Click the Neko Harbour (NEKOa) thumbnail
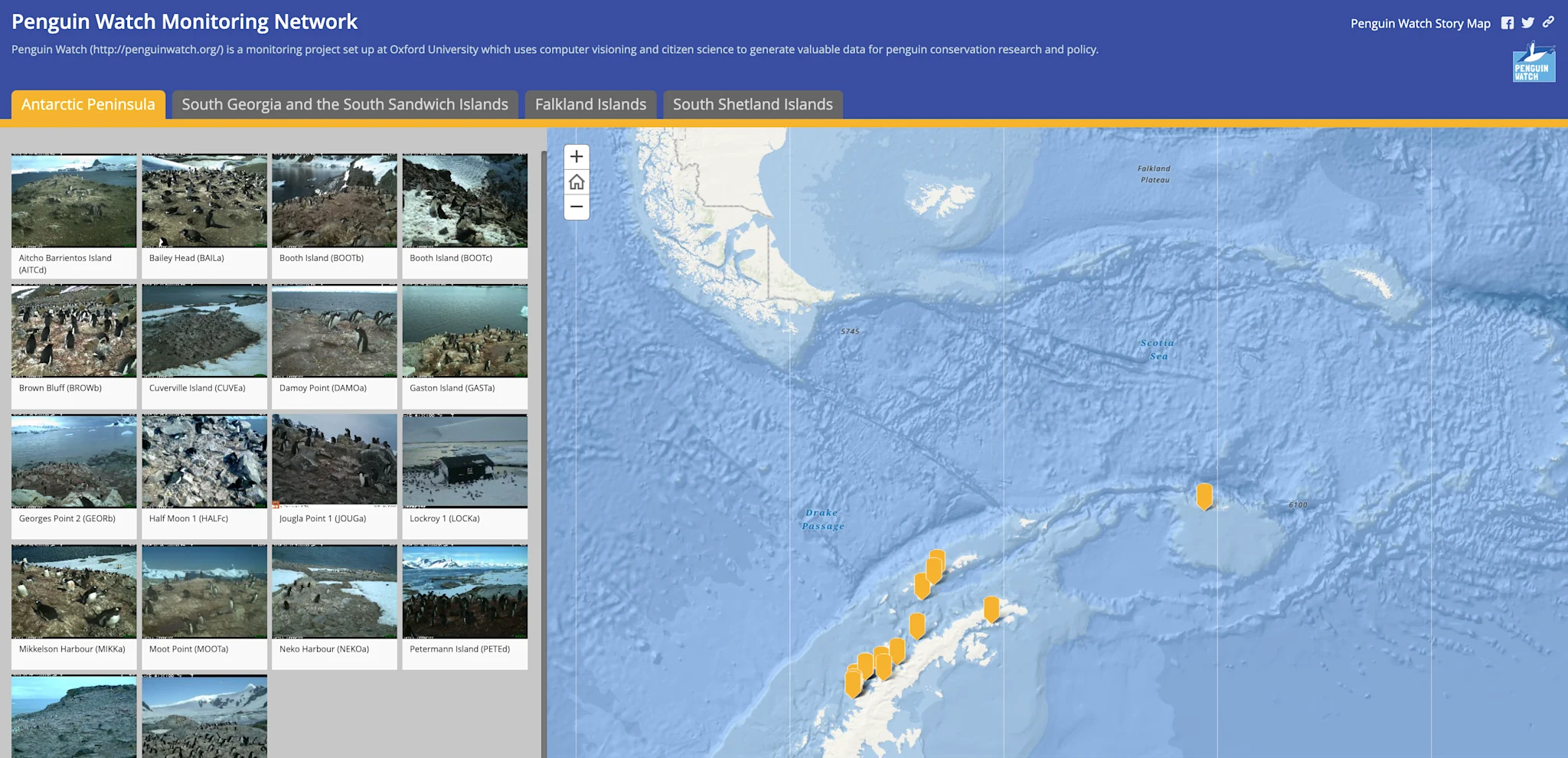The height and width of the screenshot is (758, 1568). [x=334, y=591]
